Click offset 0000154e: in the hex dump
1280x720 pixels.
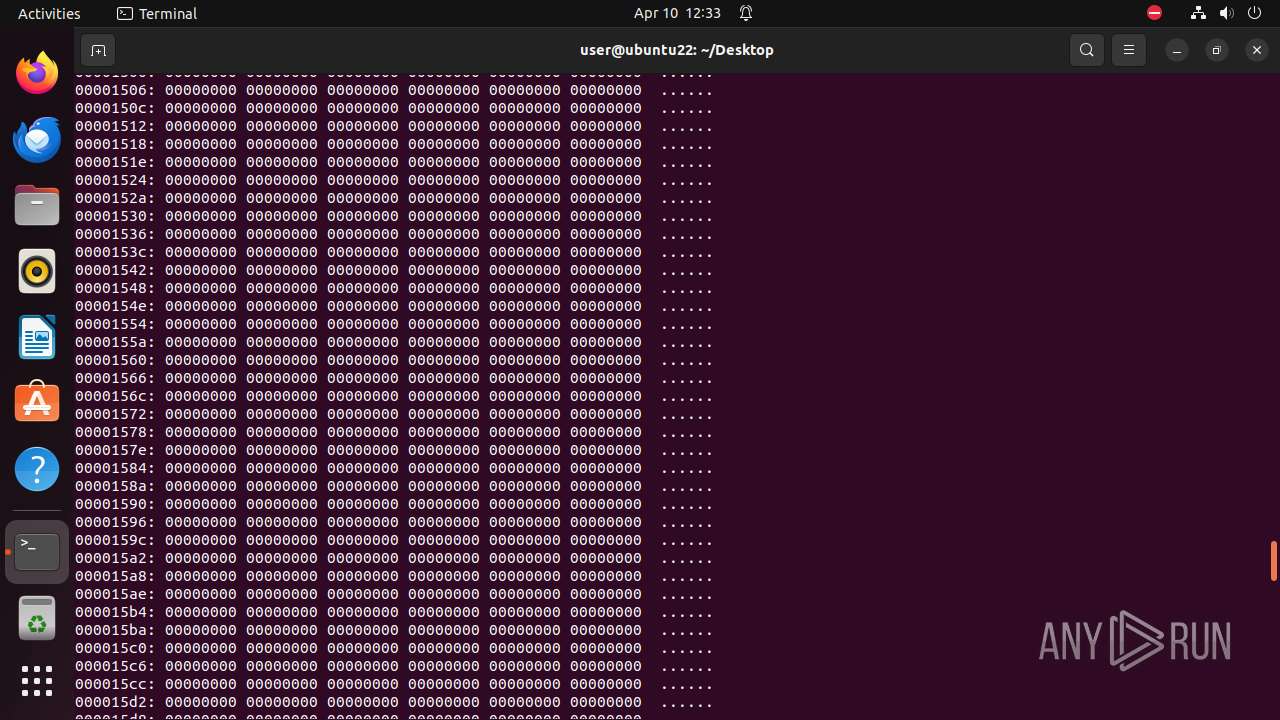click(115, 306)
